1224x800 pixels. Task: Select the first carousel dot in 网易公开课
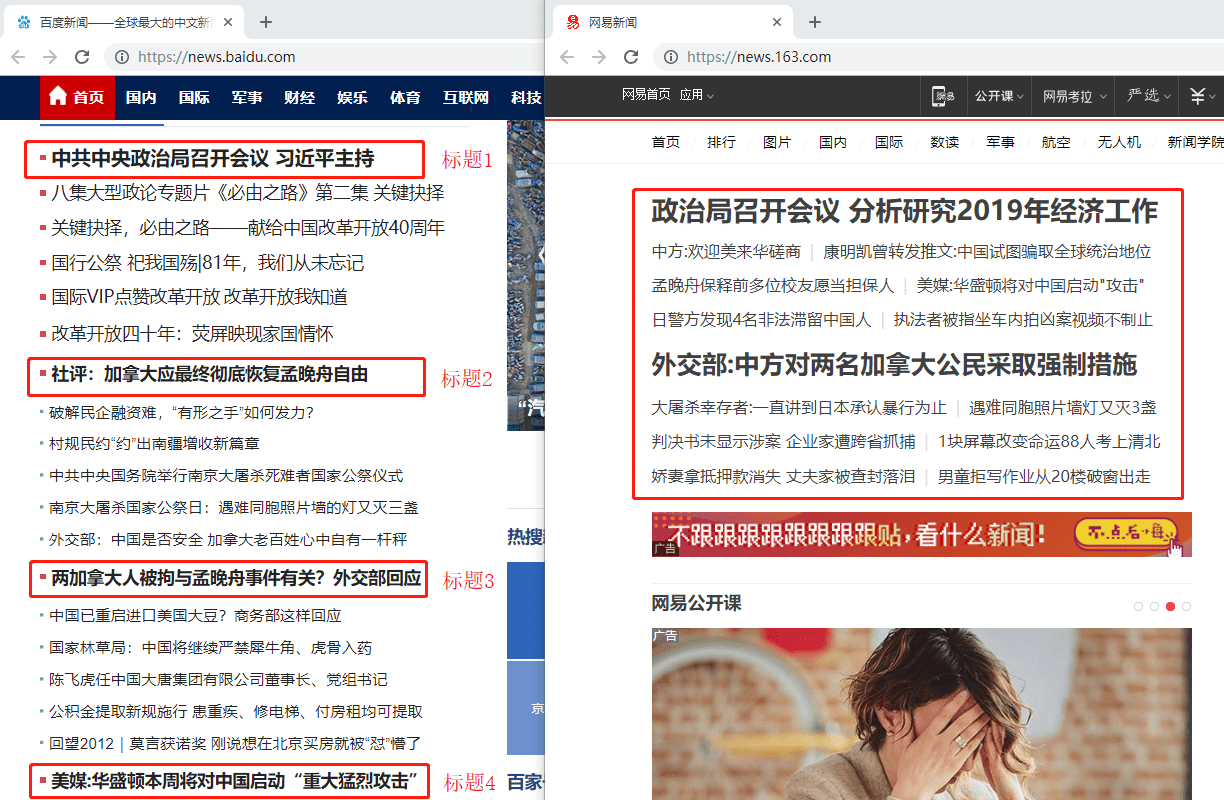(x=1138, y=606)
